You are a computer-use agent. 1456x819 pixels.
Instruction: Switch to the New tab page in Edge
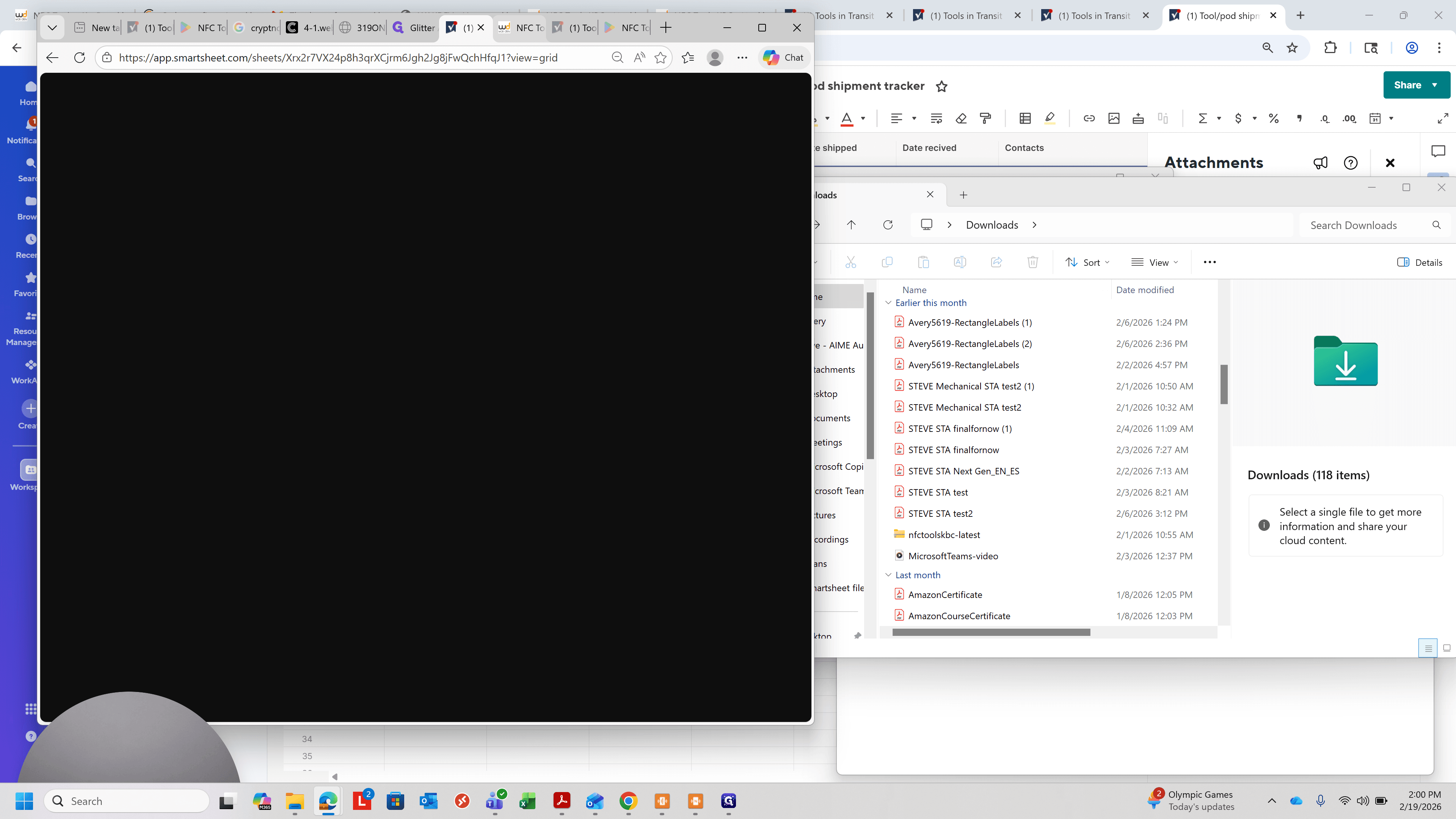pos(97,28)
